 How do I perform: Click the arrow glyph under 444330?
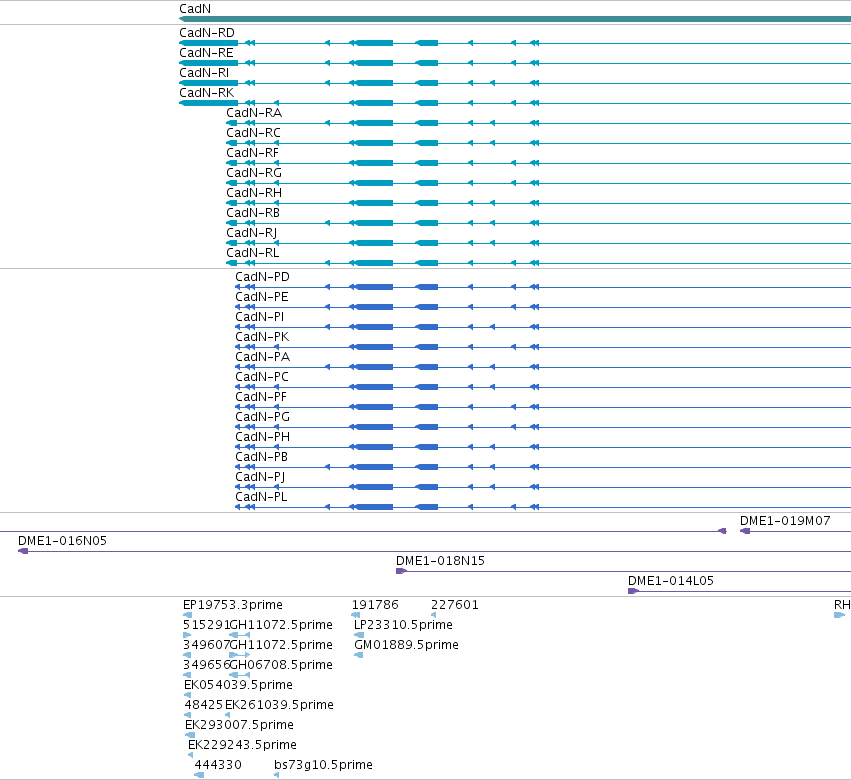coord(199,775)
